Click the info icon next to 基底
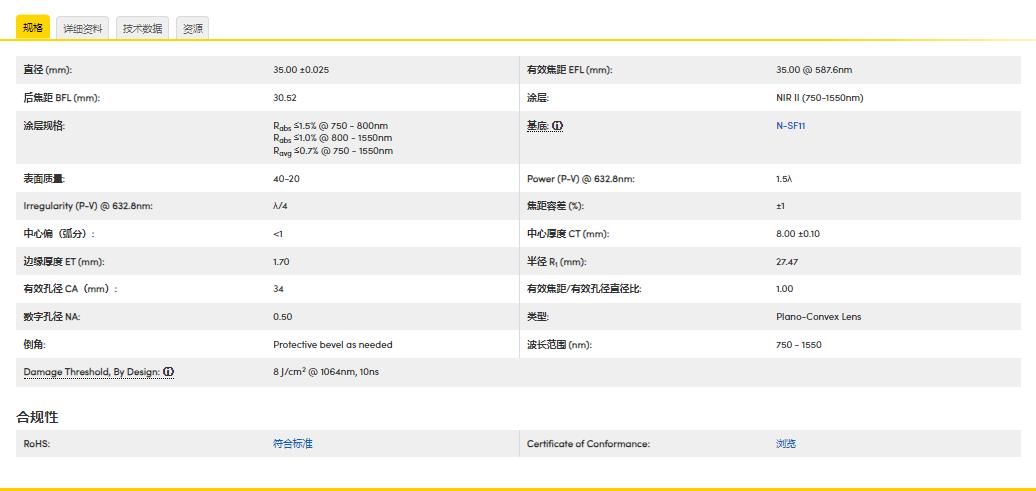 point(558,126)
